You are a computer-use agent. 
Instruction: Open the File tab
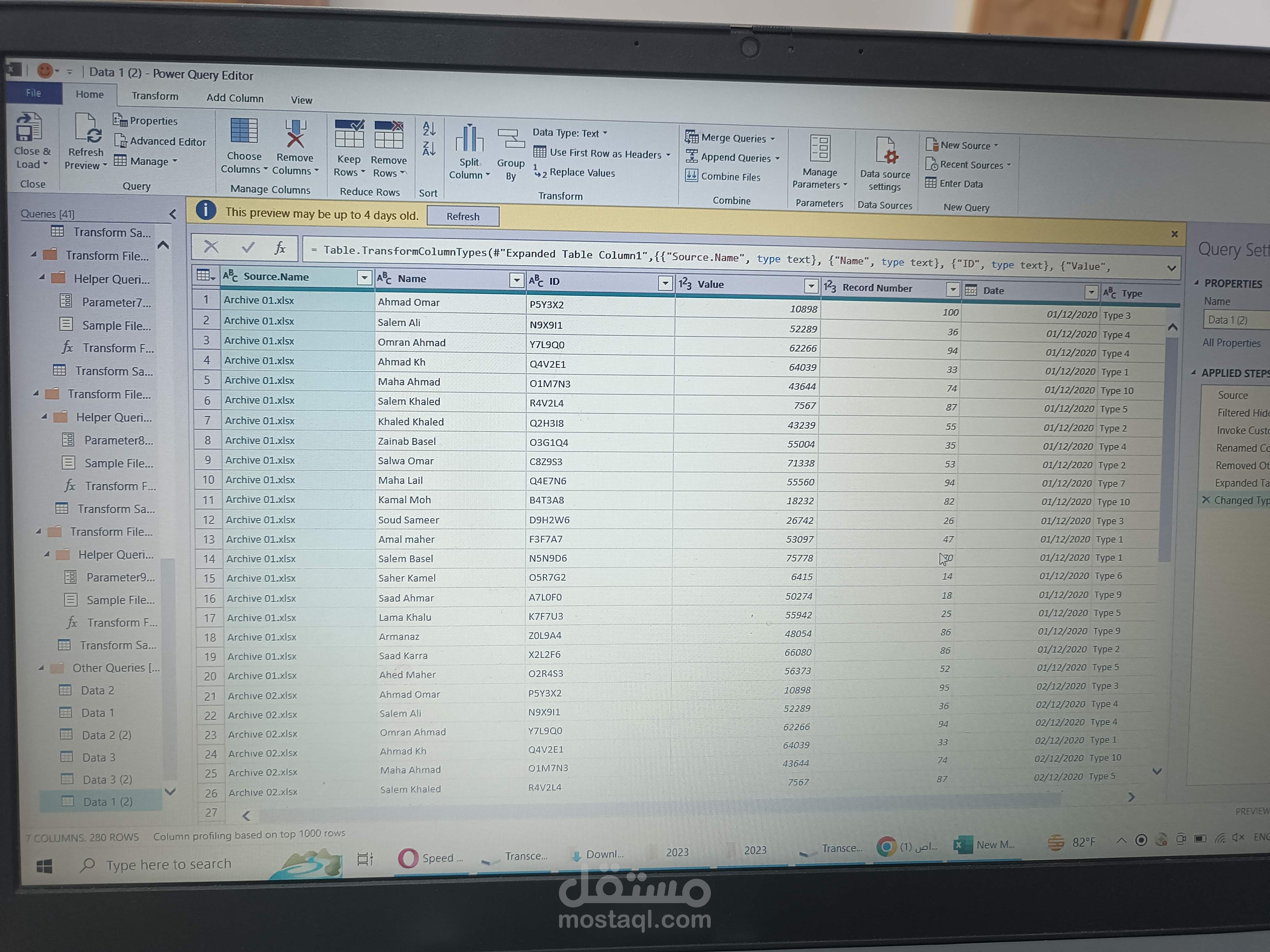[33, 93]
